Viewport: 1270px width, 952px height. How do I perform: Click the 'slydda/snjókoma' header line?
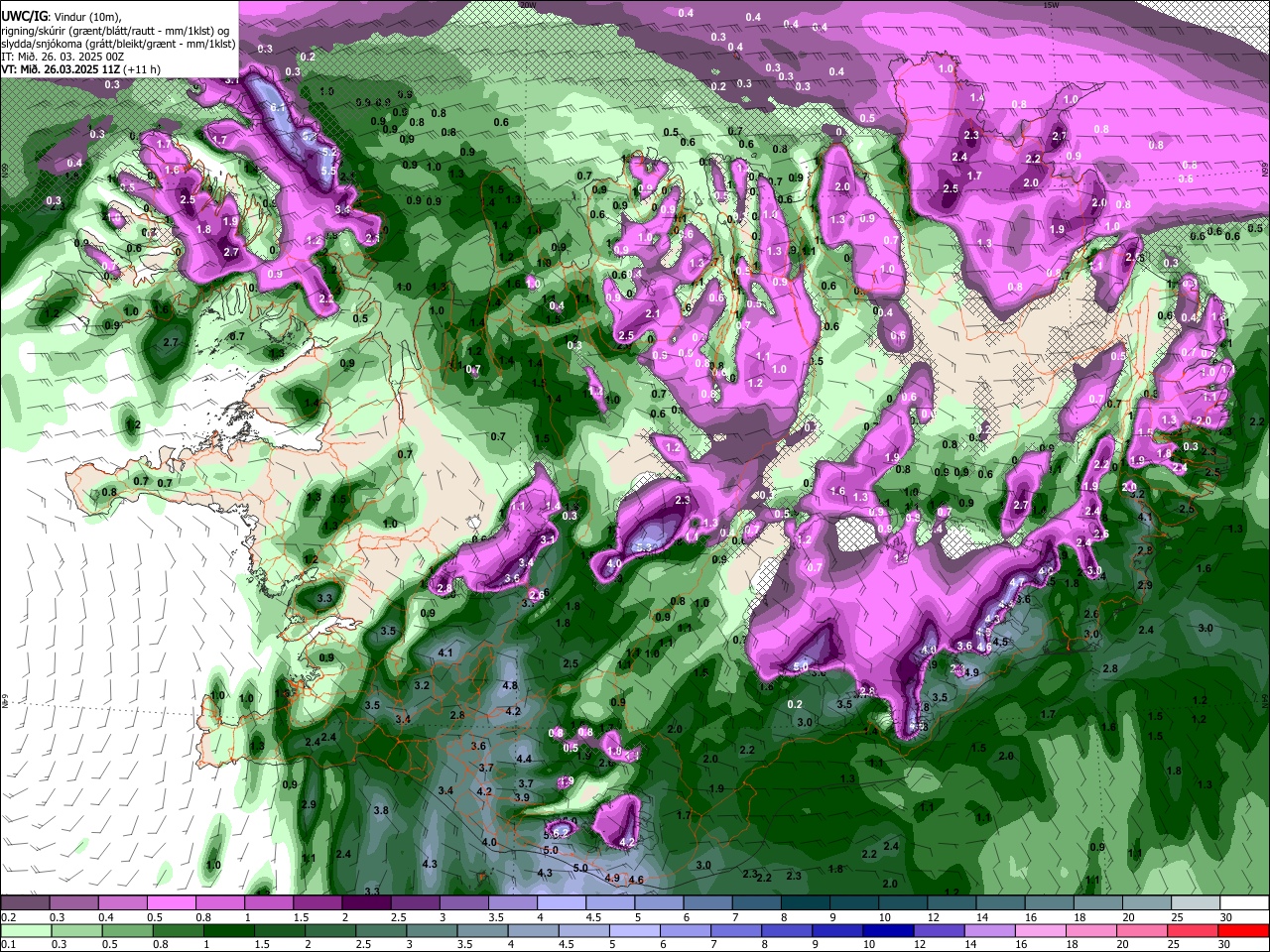(x=119, y=44)
